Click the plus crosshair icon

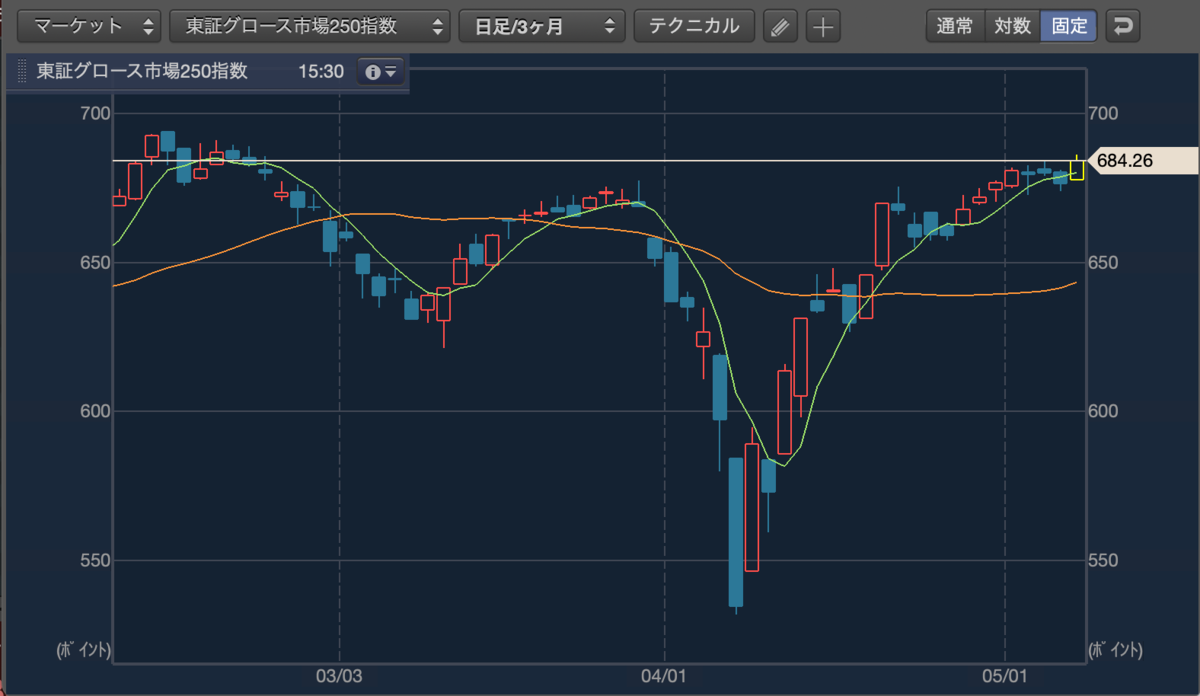pos(823,27)
